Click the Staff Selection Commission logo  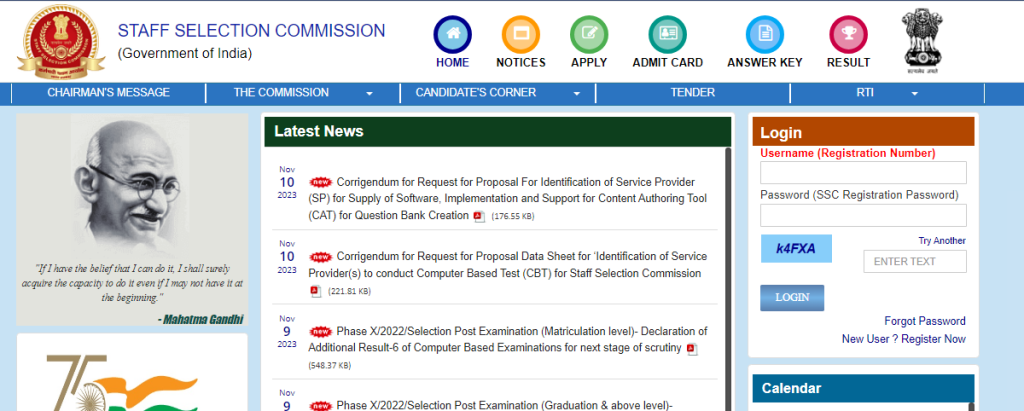click(x=61, y=42)
